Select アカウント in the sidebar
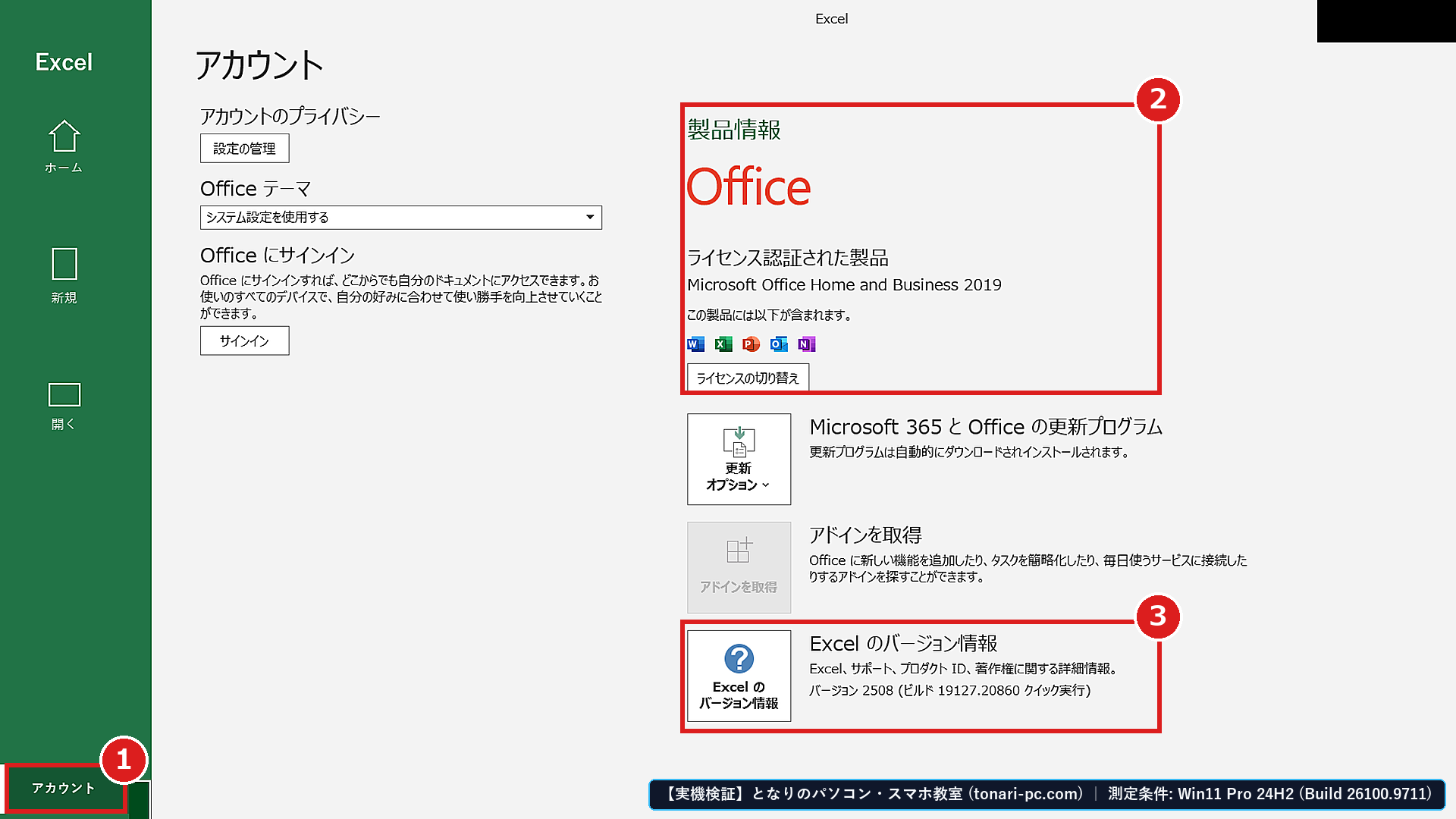 click(64, 788)
